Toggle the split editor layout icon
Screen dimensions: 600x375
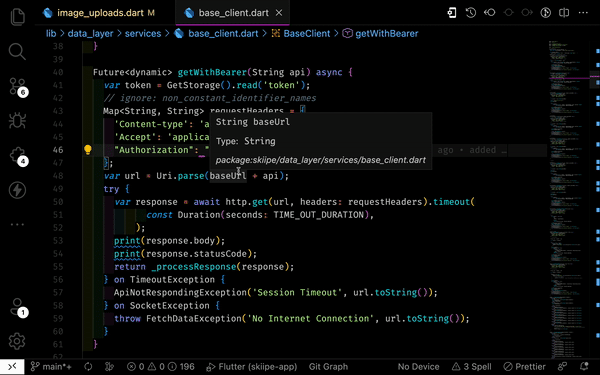pyautogui.click(x=564, y=13)
